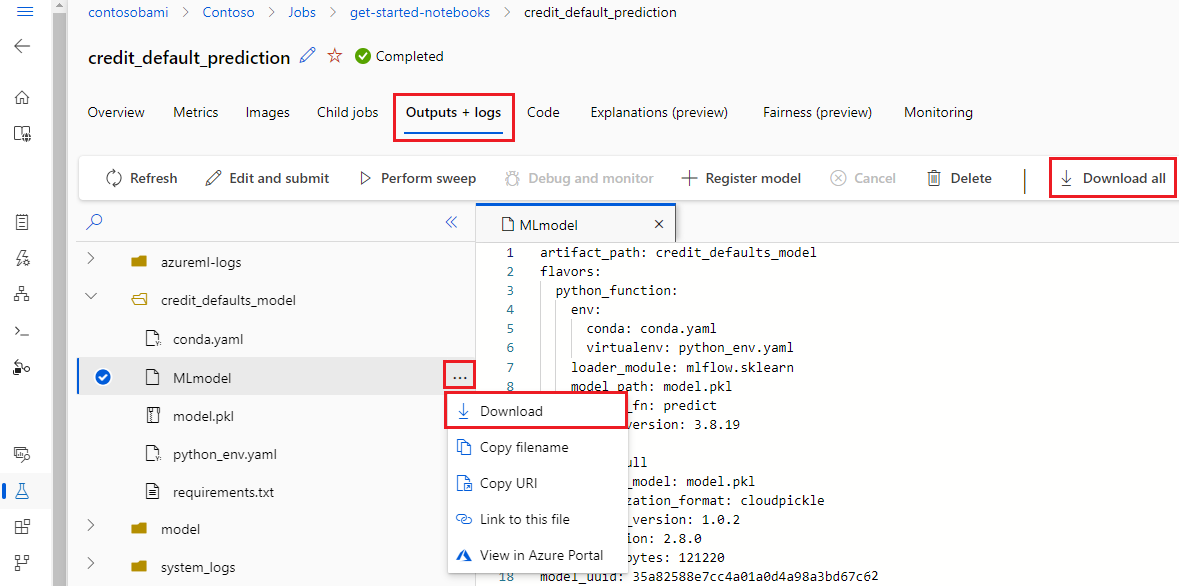Navigate to the get-started-notebooks breadcrumb link
This screenshot has width=1179, height=586.
(420, 13)
